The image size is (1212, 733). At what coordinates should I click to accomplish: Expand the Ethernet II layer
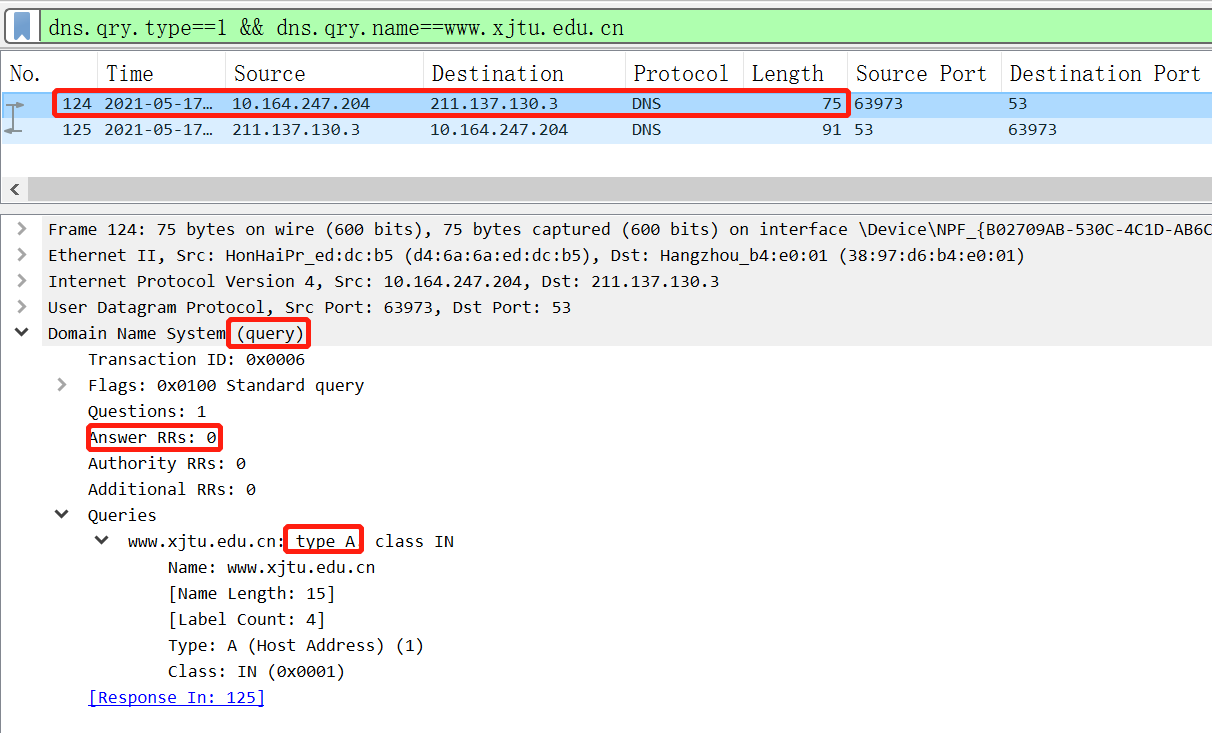[22, 255]
